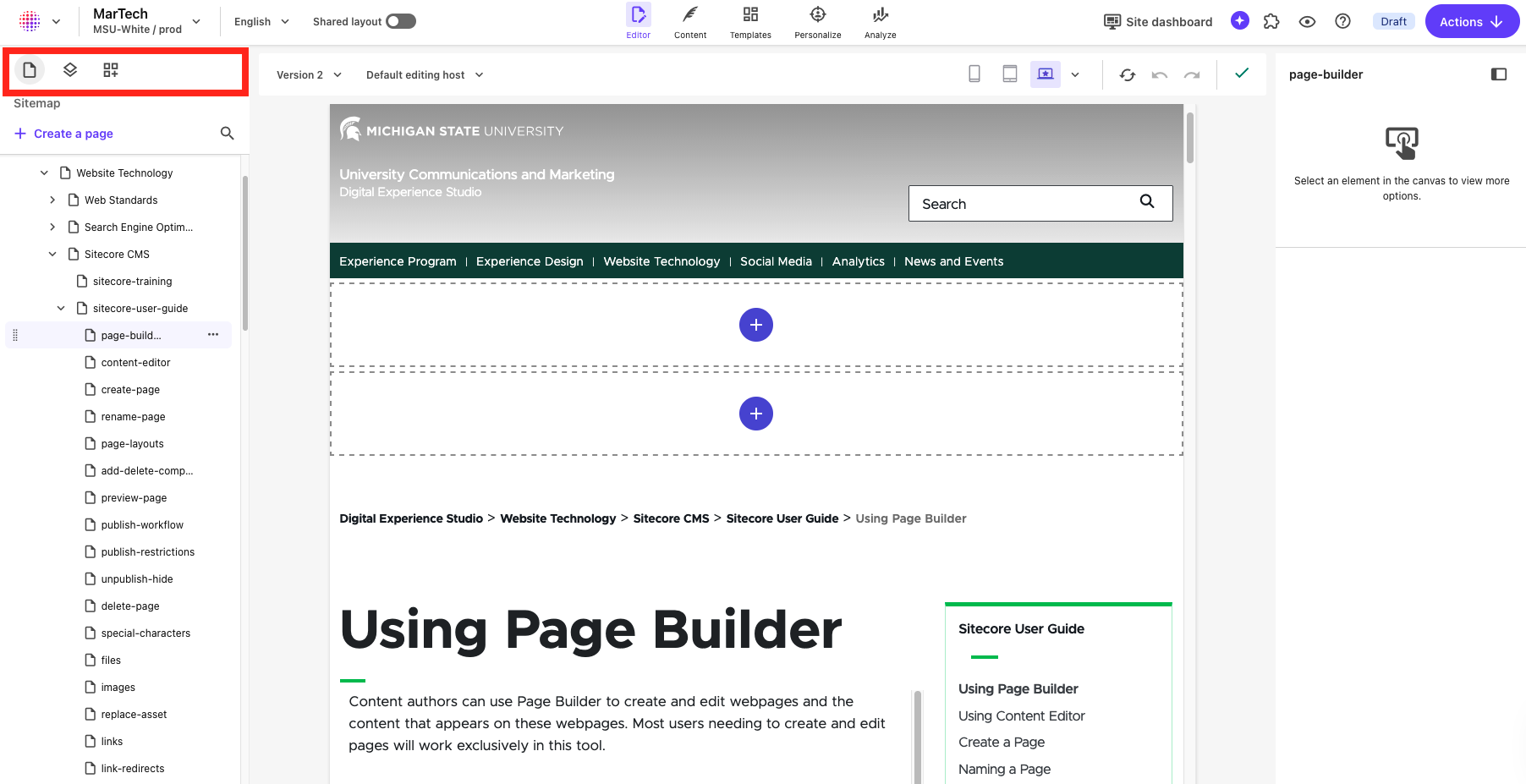Image resolution: width=1526 pixels, height=784 pixels.
Task: Click the sitemap tree scrollbar
Action: click(245, 252)
